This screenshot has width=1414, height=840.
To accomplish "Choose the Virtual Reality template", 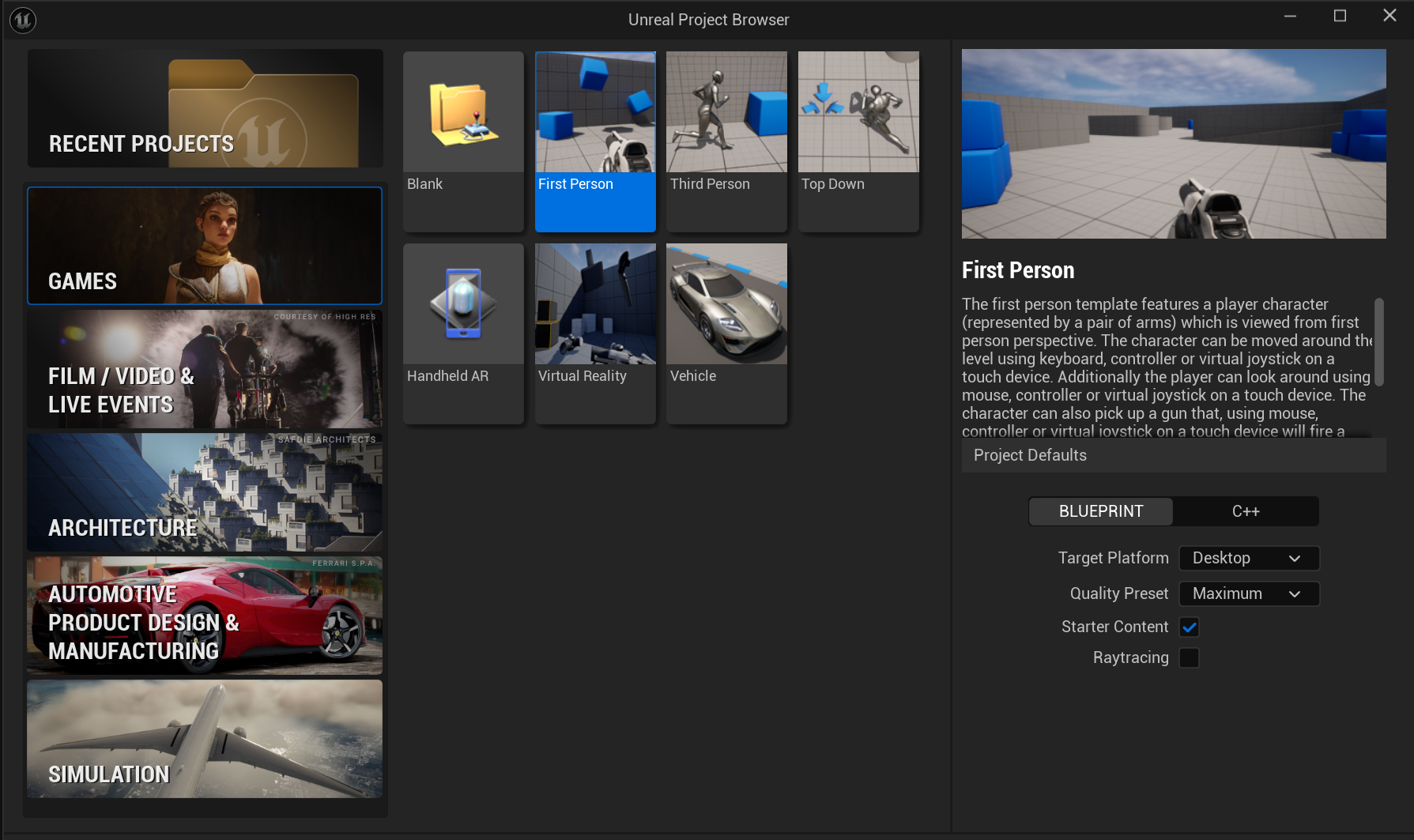I will click(x=595, y=333).
